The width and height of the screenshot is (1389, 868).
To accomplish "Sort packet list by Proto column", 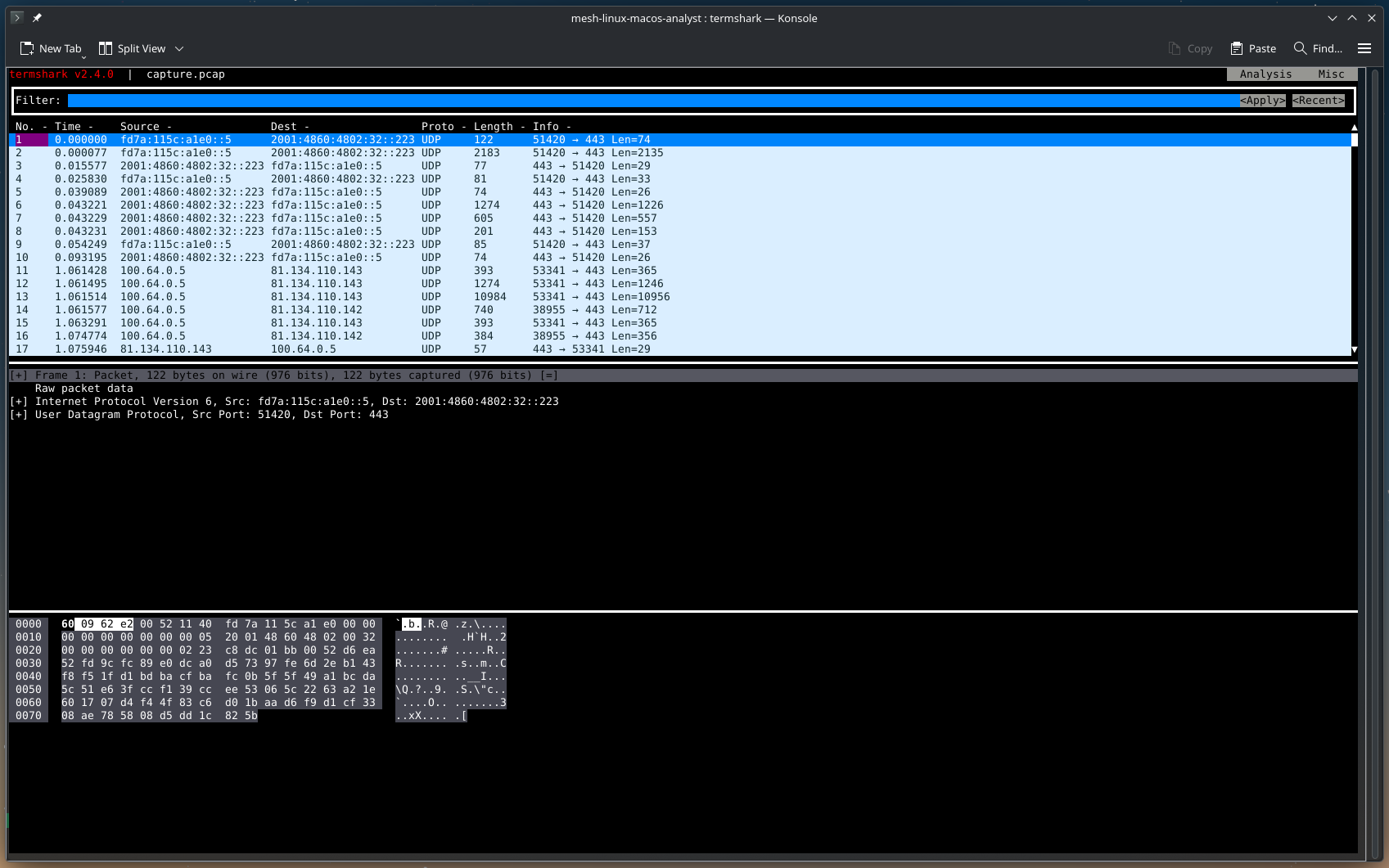I will pos(437,127).
